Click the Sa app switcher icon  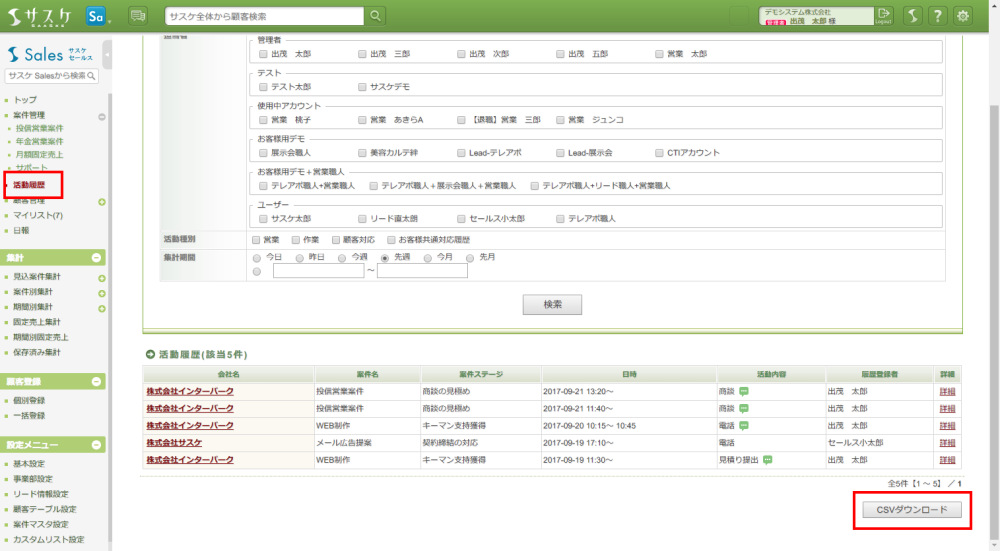pyautogui.click(x=97, y=15)
